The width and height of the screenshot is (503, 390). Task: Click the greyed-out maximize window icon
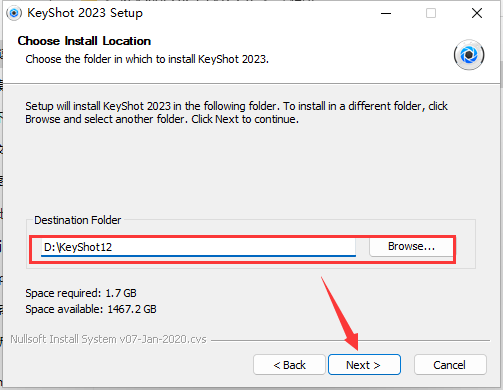click(x=431, y=13)
